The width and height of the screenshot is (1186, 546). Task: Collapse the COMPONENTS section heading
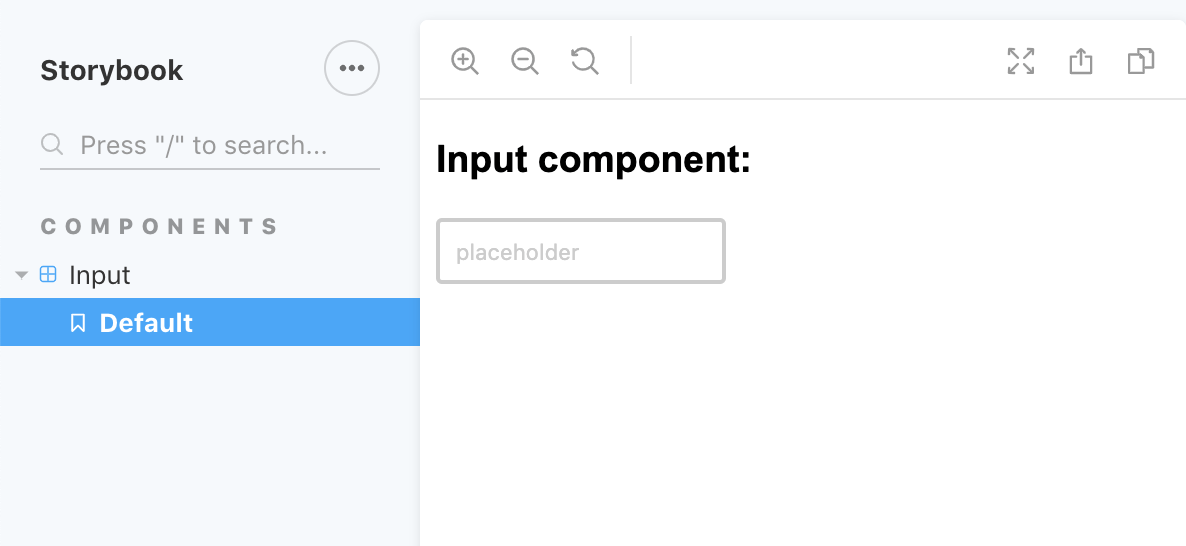click(160, 226)
